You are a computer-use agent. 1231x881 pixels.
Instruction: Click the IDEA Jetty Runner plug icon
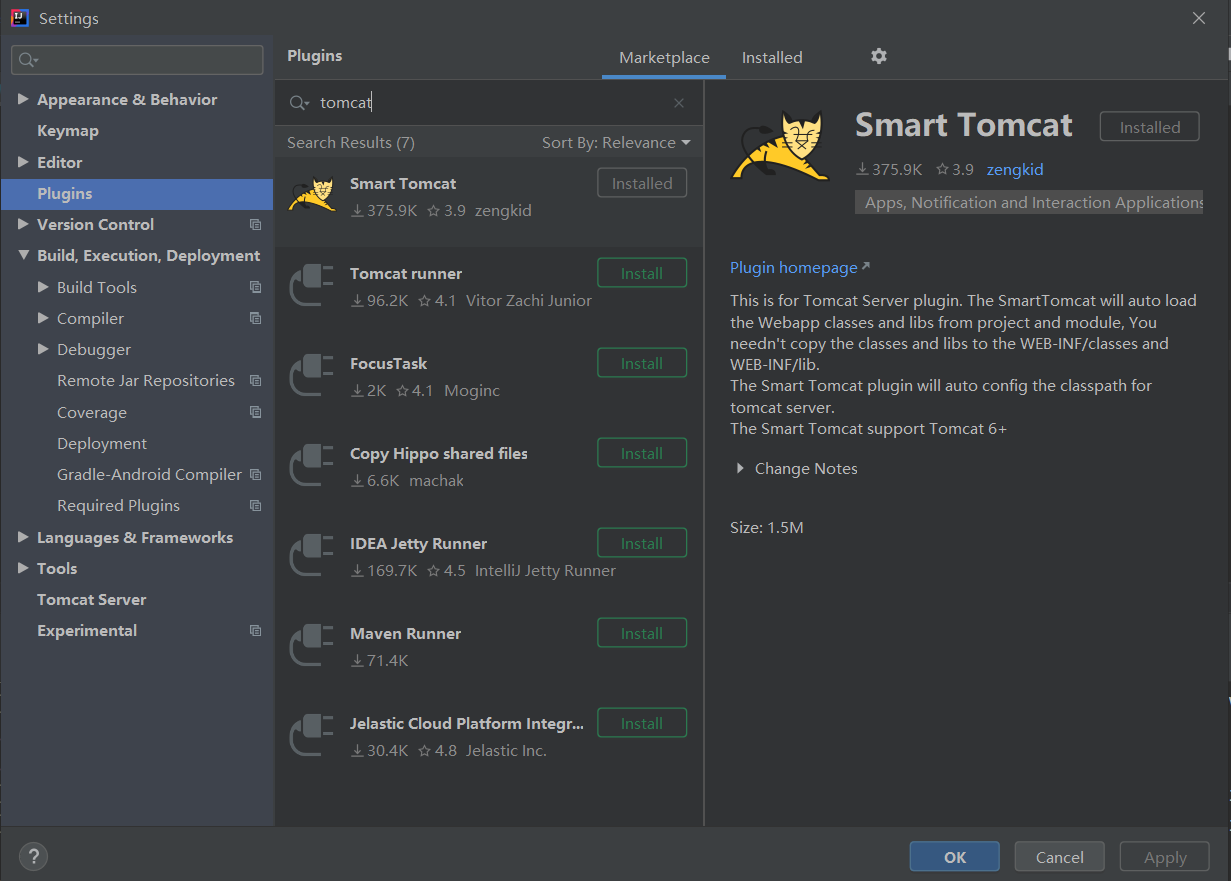click(x=312, y=555)
